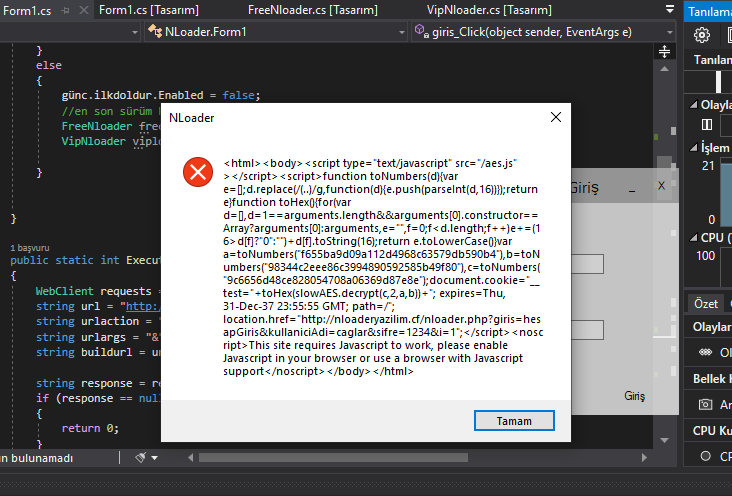Click the code cleanup brush icon

(x=141, y=458)
